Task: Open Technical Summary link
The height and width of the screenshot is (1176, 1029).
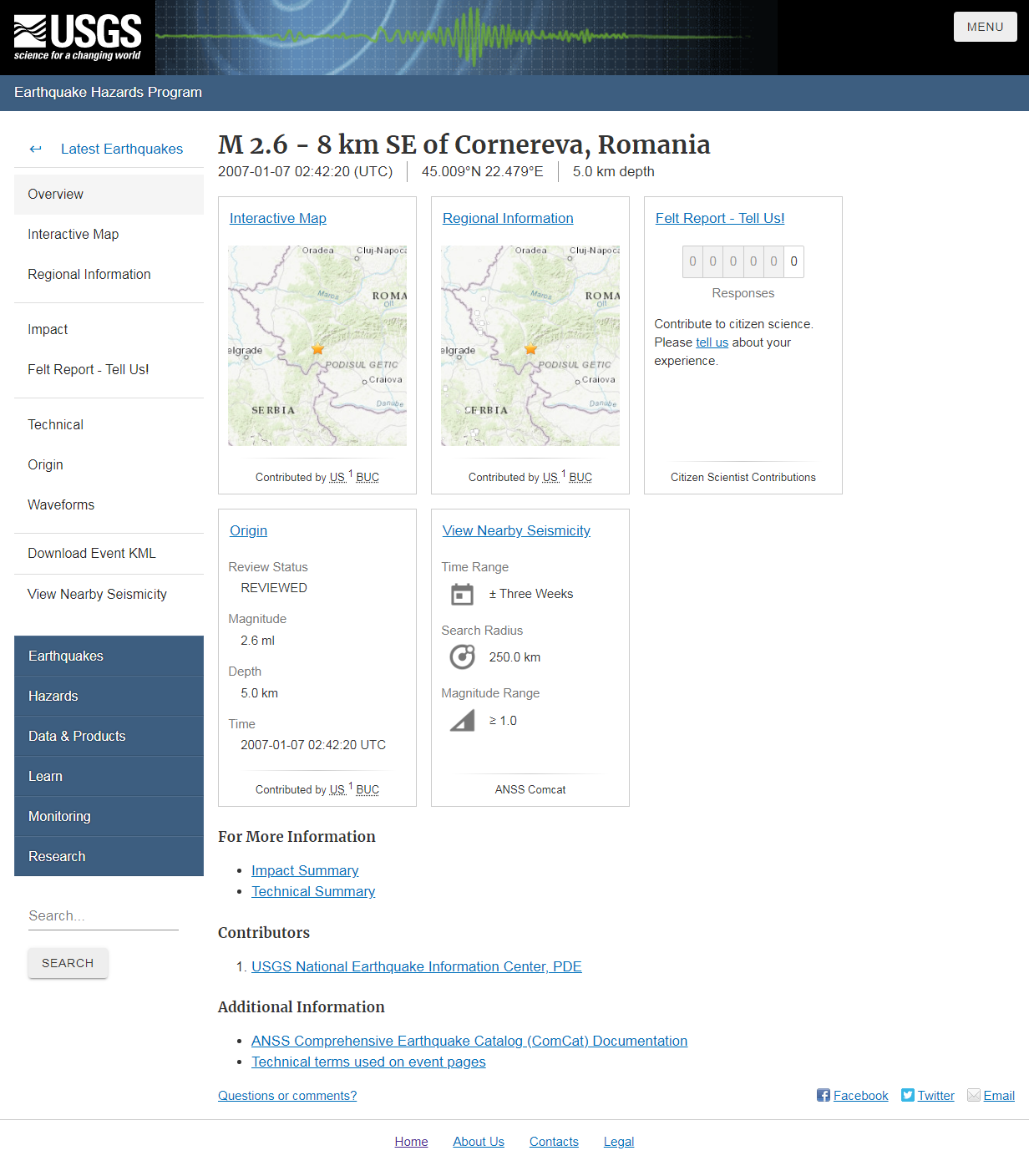Action: coord(313,891)
